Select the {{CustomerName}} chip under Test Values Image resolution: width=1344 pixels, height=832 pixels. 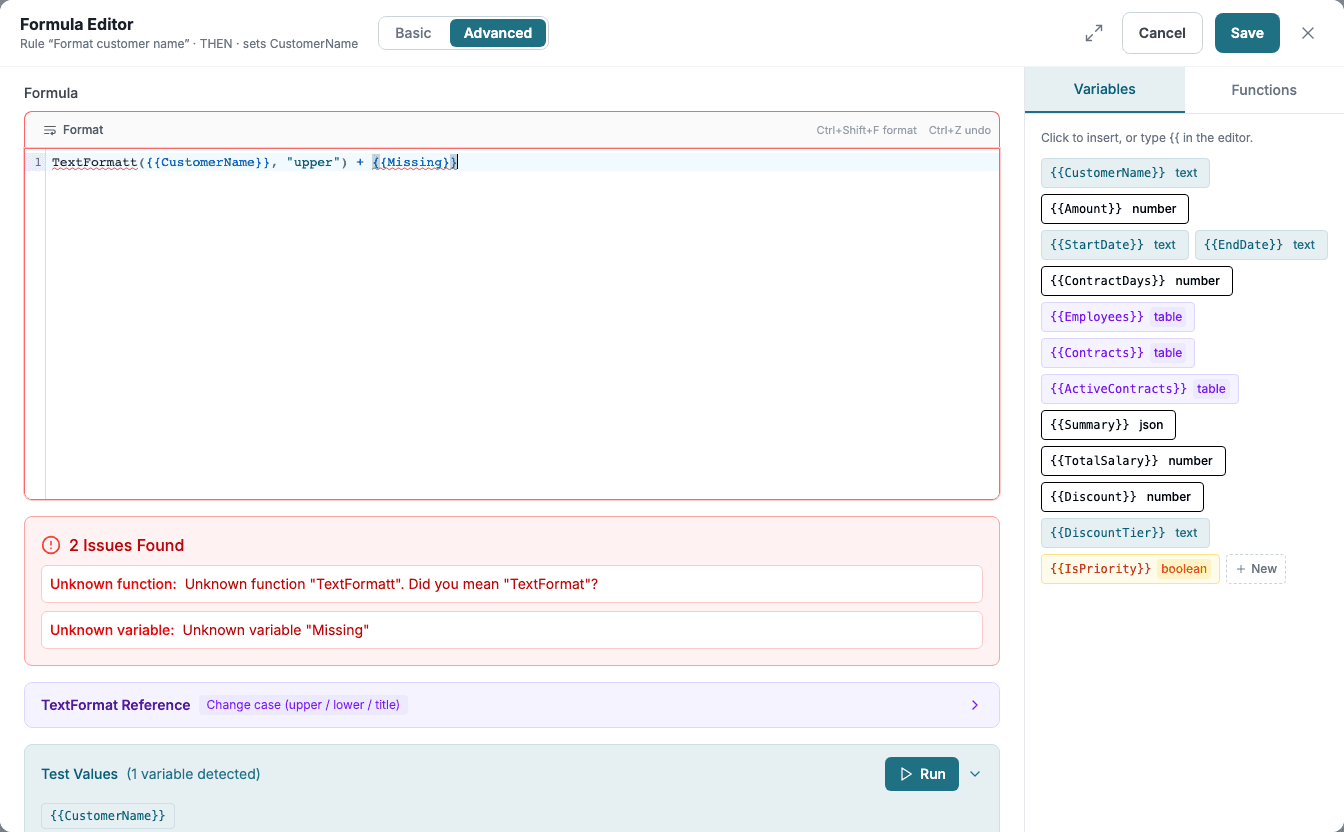click(x=108, y=816)
